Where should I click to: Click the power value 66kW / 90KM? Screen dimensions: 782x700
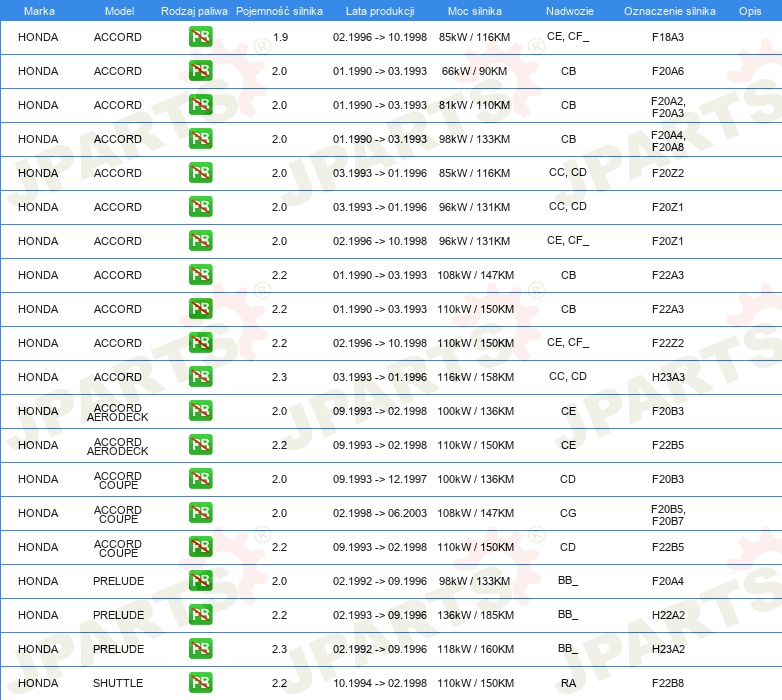[474, 71]
